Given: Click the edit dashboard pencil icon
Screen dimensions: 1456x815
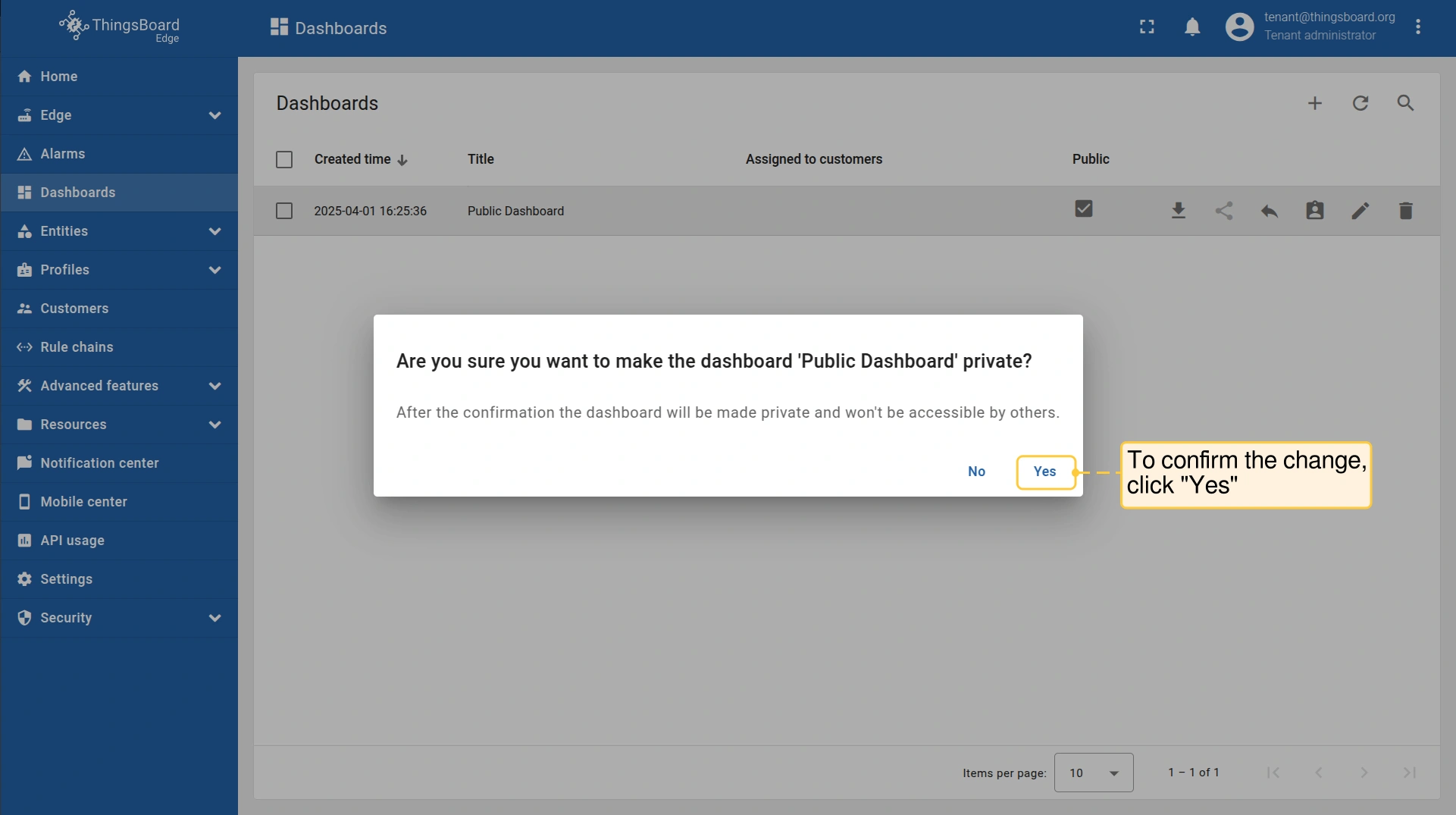Looking at the screenshot, I should click(x=1360, y=211).
